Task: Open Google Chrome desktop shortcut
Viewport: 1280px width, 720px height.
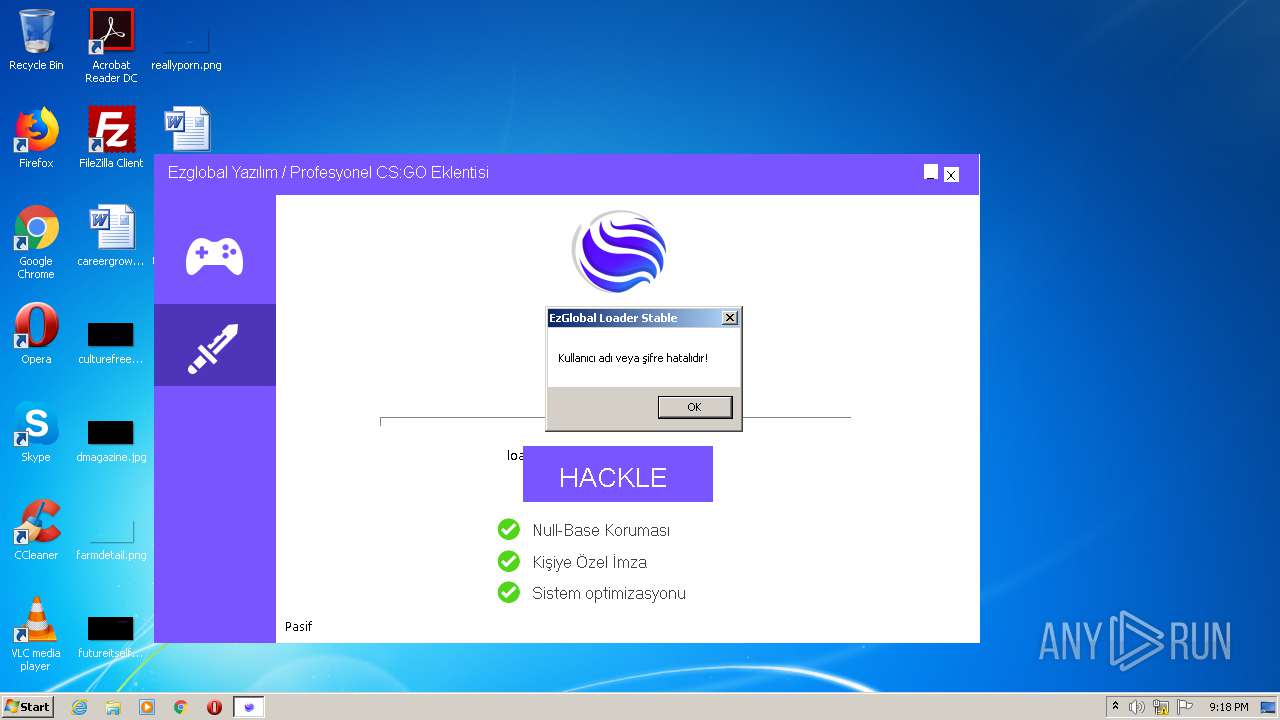Action: pos(36,242)
